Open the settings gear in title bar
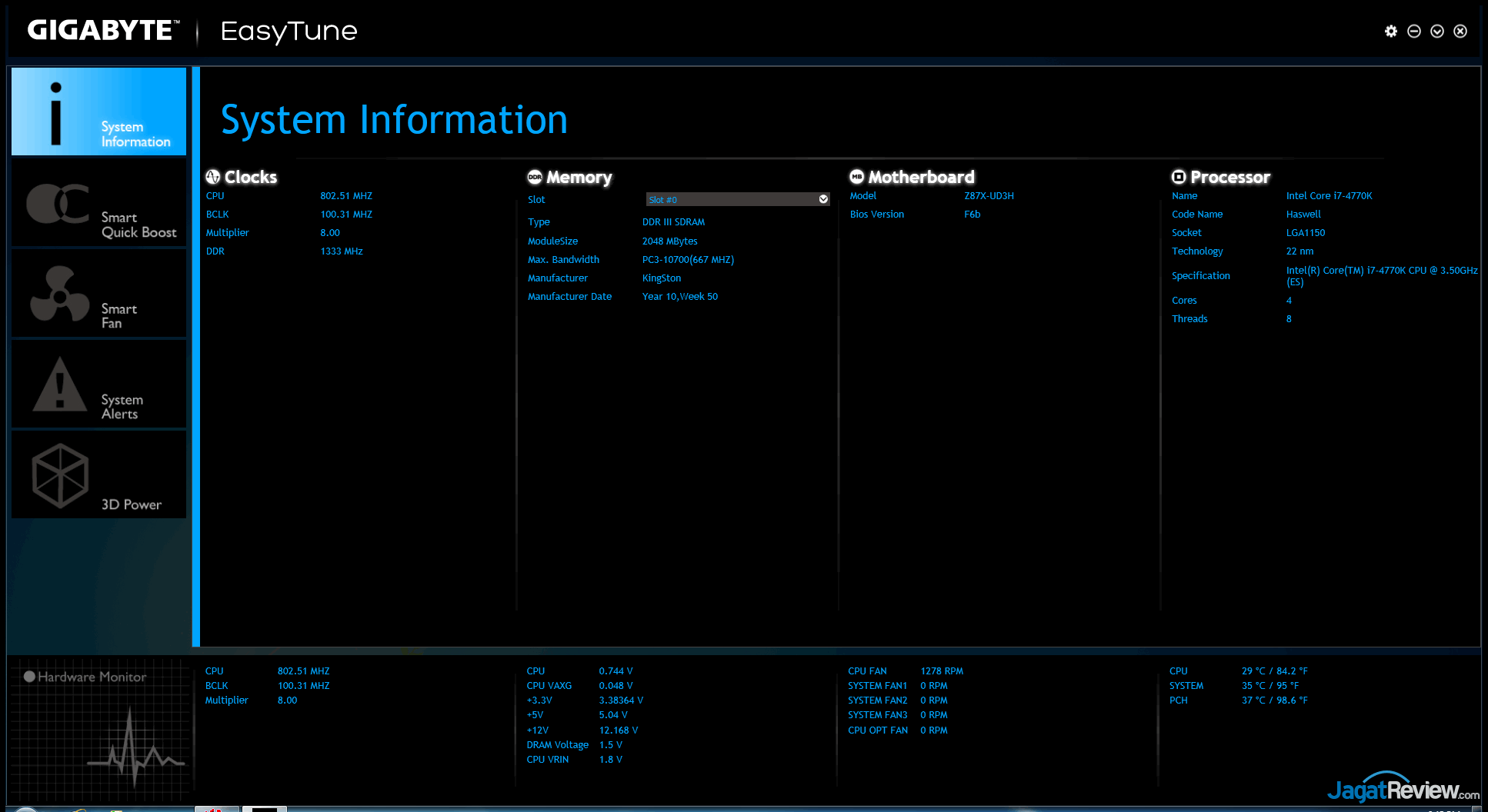This screenshot has width=1488, height=812. coord(1390,31)
